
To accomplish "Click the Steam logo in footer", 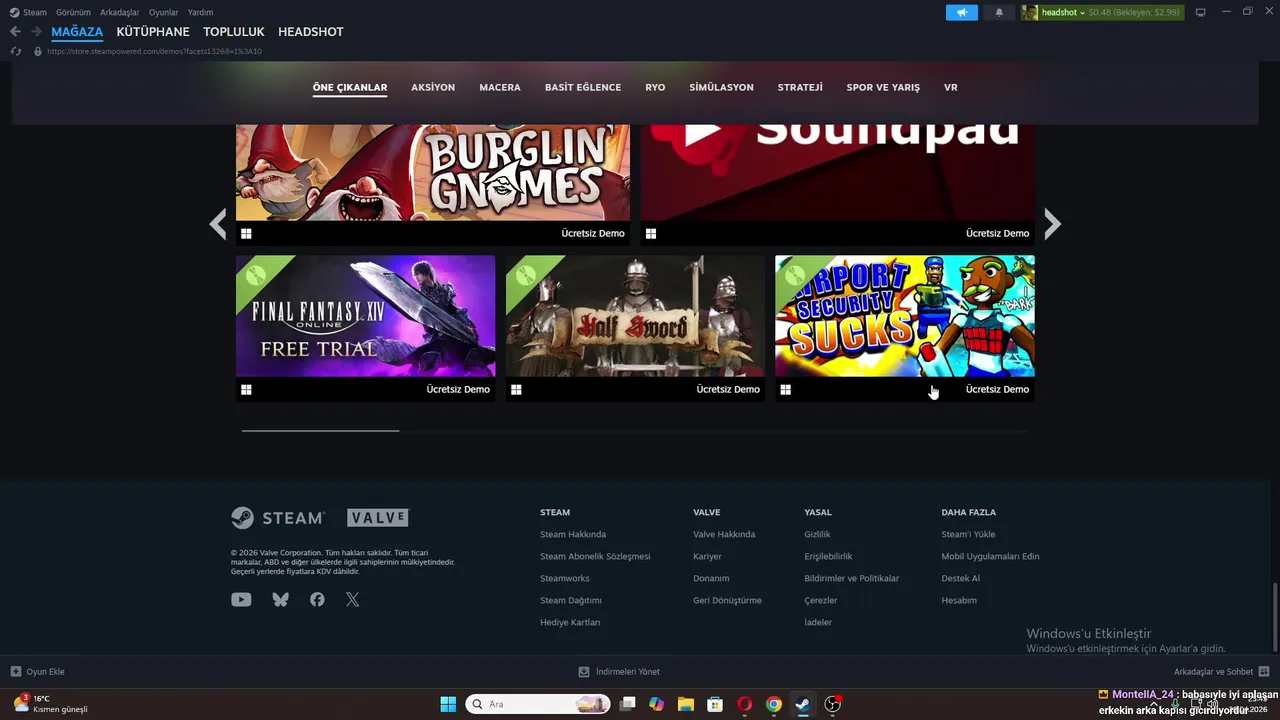I will [278, 518].
